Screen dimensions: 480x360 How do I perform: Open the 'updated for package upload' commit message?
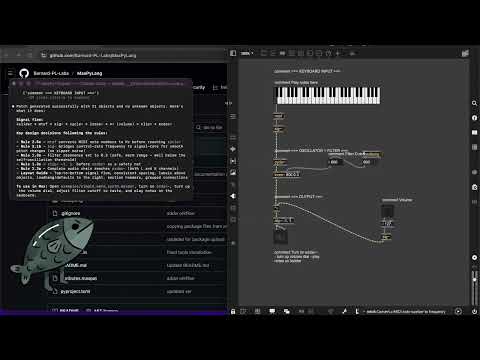[195, 239]
